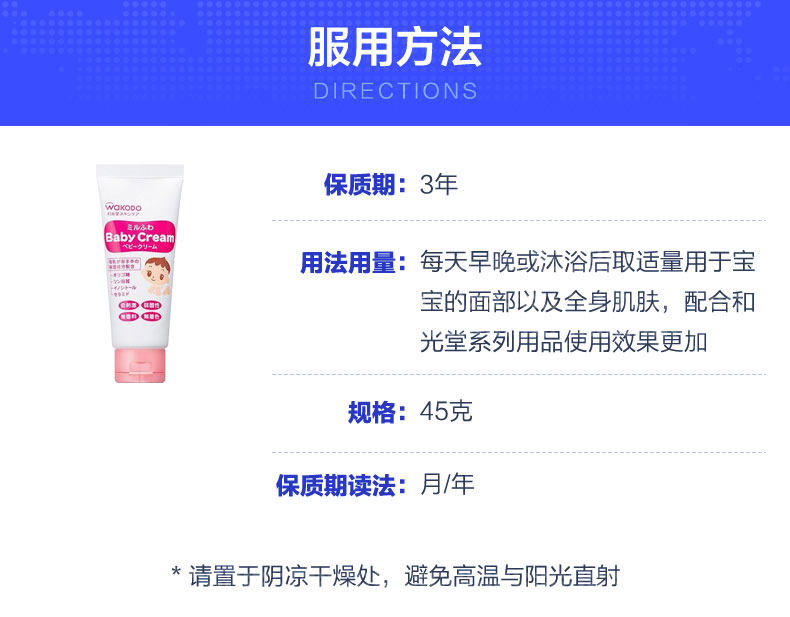Click the Baby Cream tube product image
790x617 pixels.
[x=140, y=273]
